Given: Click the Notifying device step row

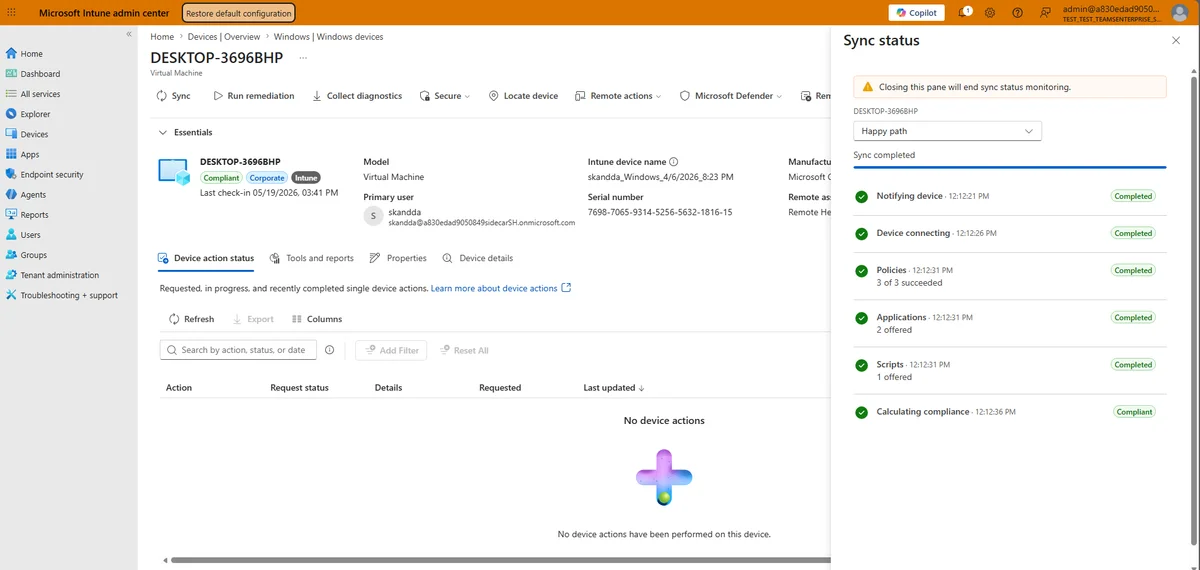Looking at the screenshot, I should [x=1009, y=196].
